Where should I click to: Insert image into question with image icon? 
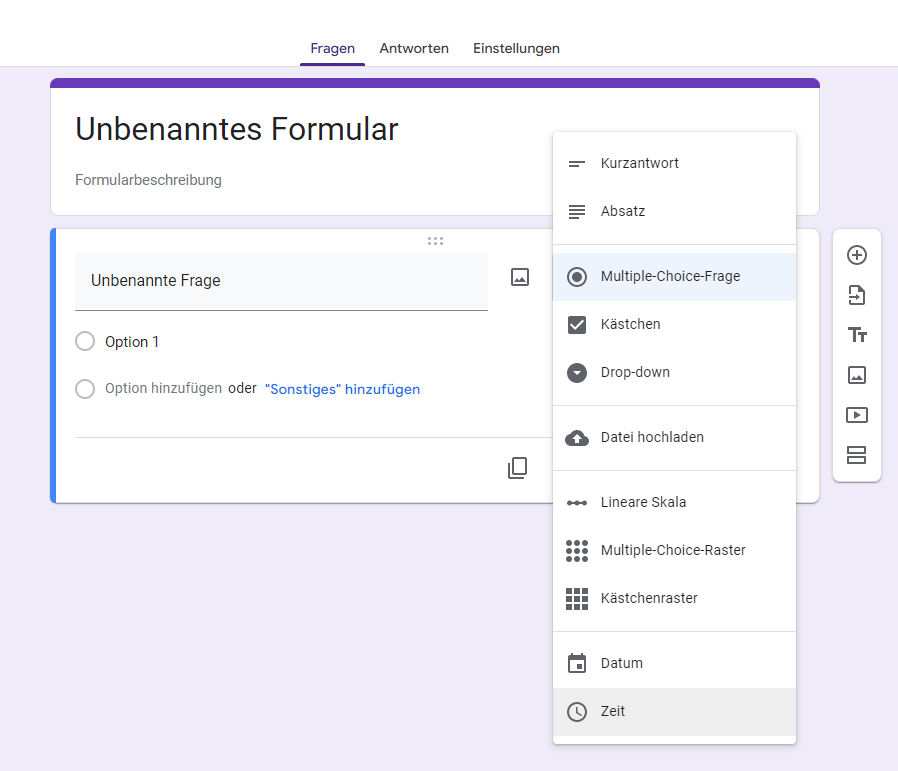click(519, 278)
